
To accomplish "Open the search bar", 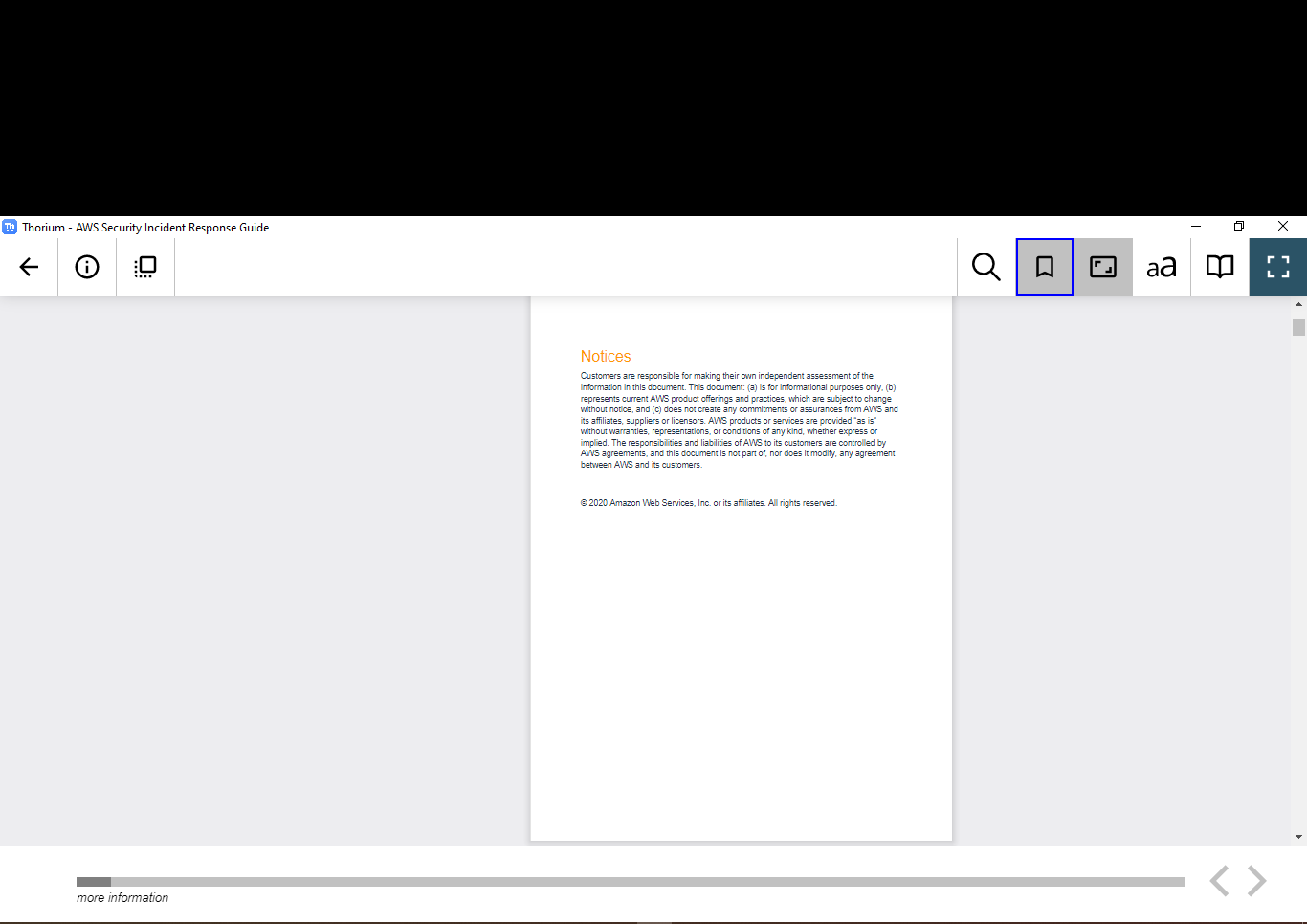I will [985, 267].
